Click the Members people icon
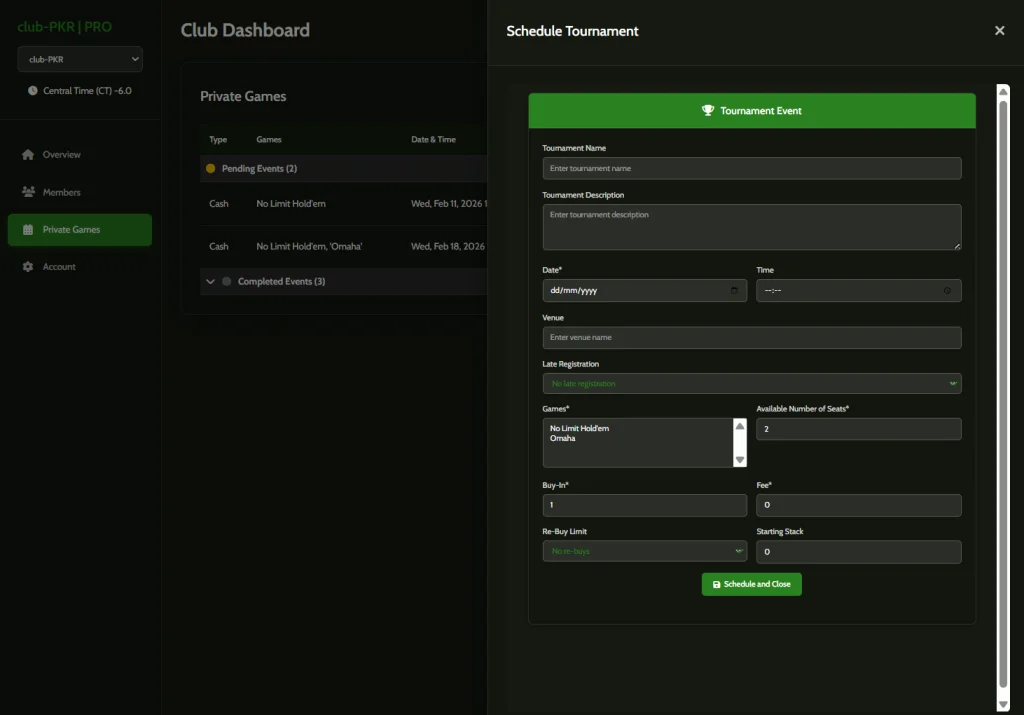 tap(28, 192)
